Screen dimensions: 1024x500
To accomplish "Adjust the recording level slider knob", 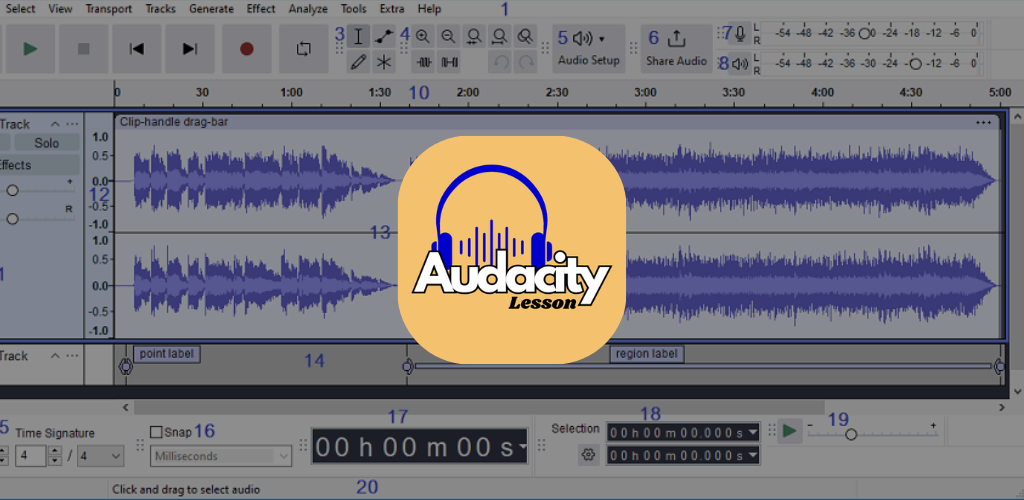I will pos(865,33).
